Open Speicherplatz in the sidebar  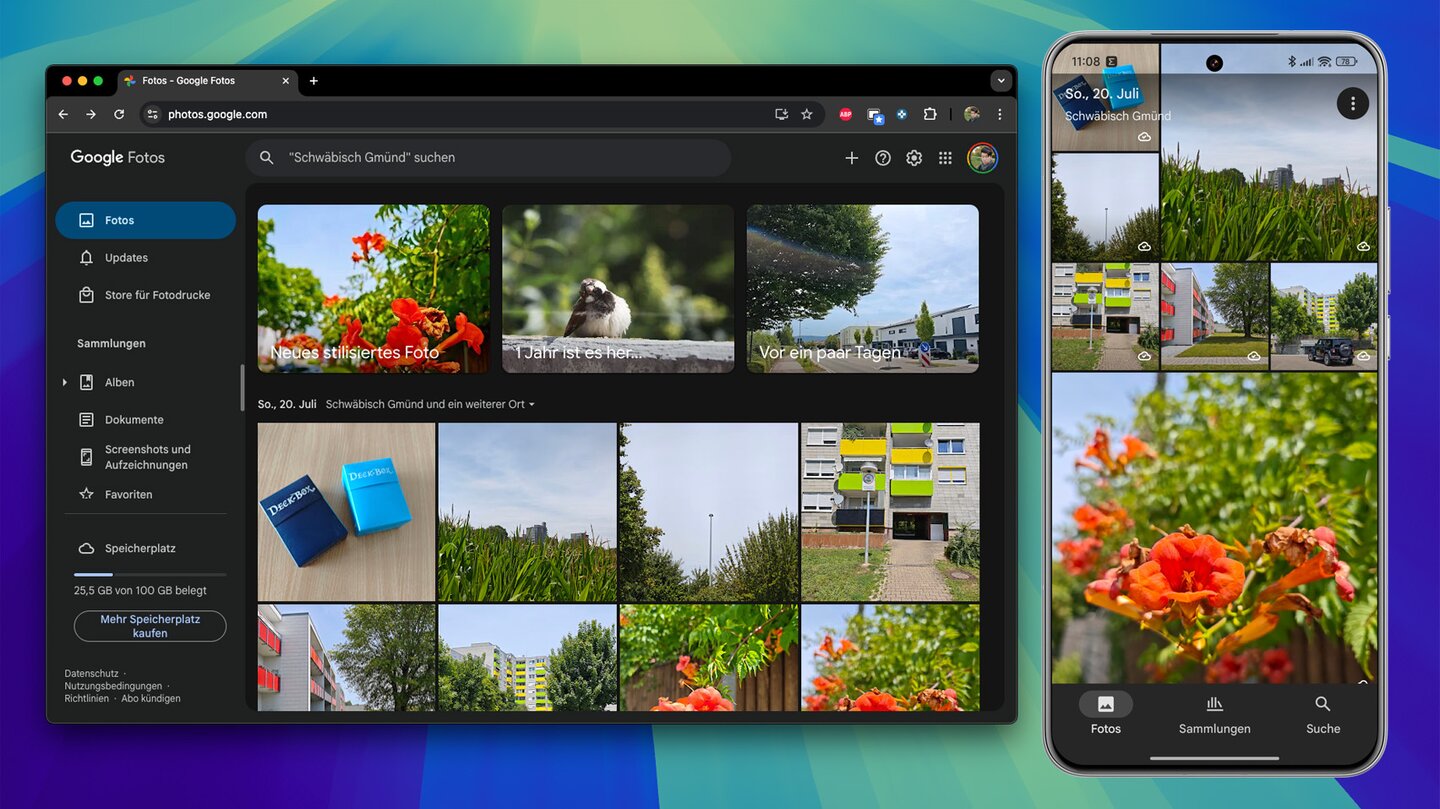(145, 548)
